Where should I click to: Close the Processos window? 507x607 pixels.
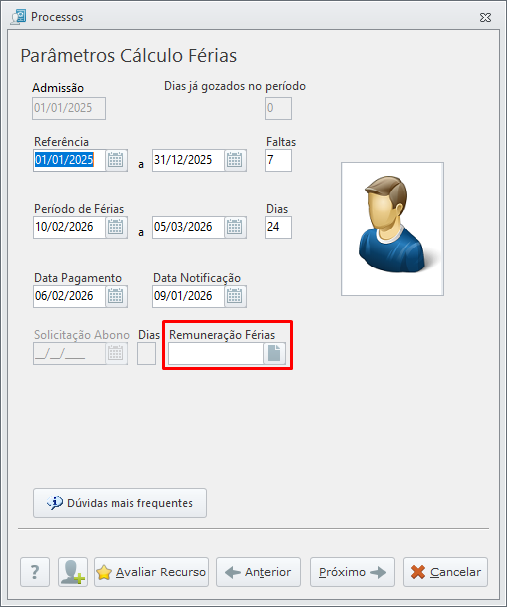pyautogui.click(x=485, y=17)
